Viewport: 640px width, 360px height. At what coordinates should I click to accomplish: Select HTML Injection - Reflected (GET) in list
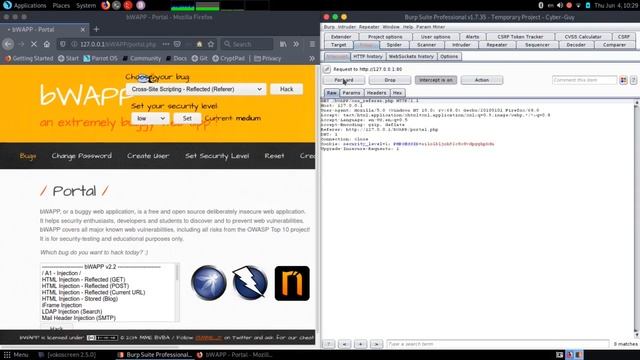click(83, 280)
